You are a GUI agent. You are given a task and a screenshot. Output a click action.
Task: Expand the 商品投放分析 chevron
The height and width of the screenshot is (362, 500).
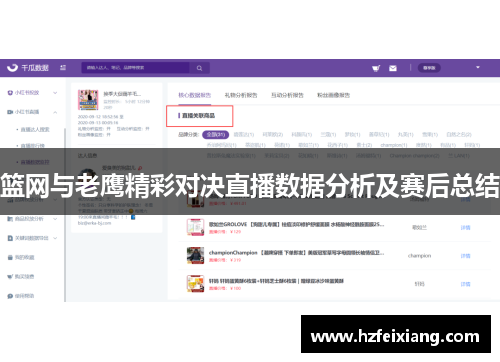click(55, 219)
